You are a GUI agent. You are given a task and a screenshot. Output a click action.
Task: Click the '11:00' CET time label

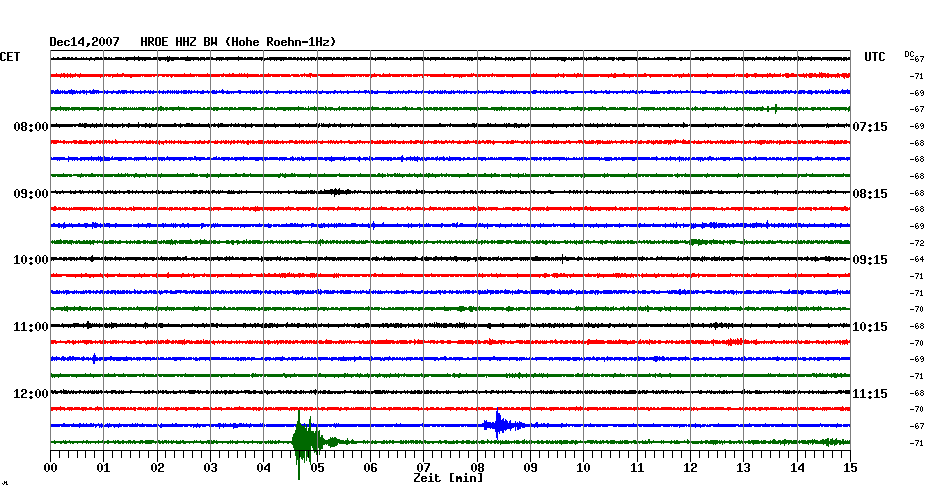point(31,327)
